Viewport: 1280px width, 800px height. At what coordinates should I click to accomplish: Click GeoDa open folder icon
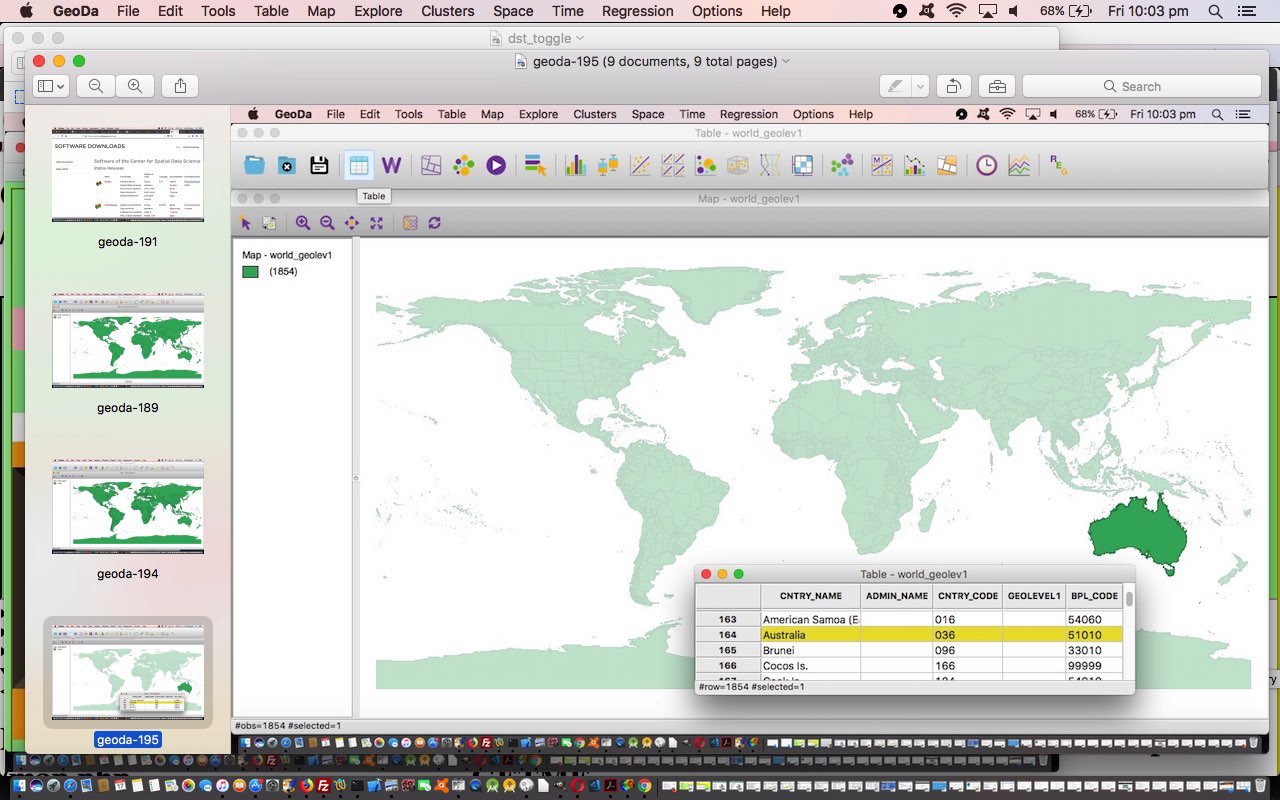coord(255,165)
